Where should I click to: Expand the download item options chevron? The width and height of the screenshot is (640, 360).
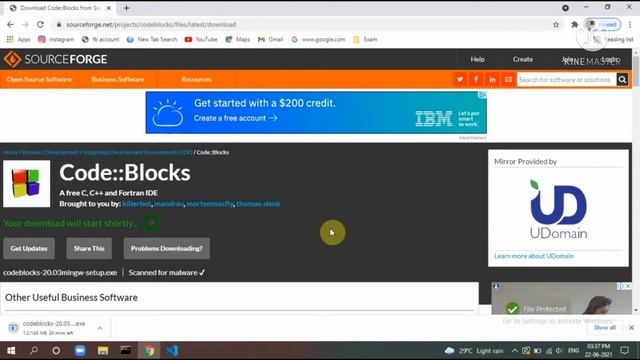click(100, 328)
